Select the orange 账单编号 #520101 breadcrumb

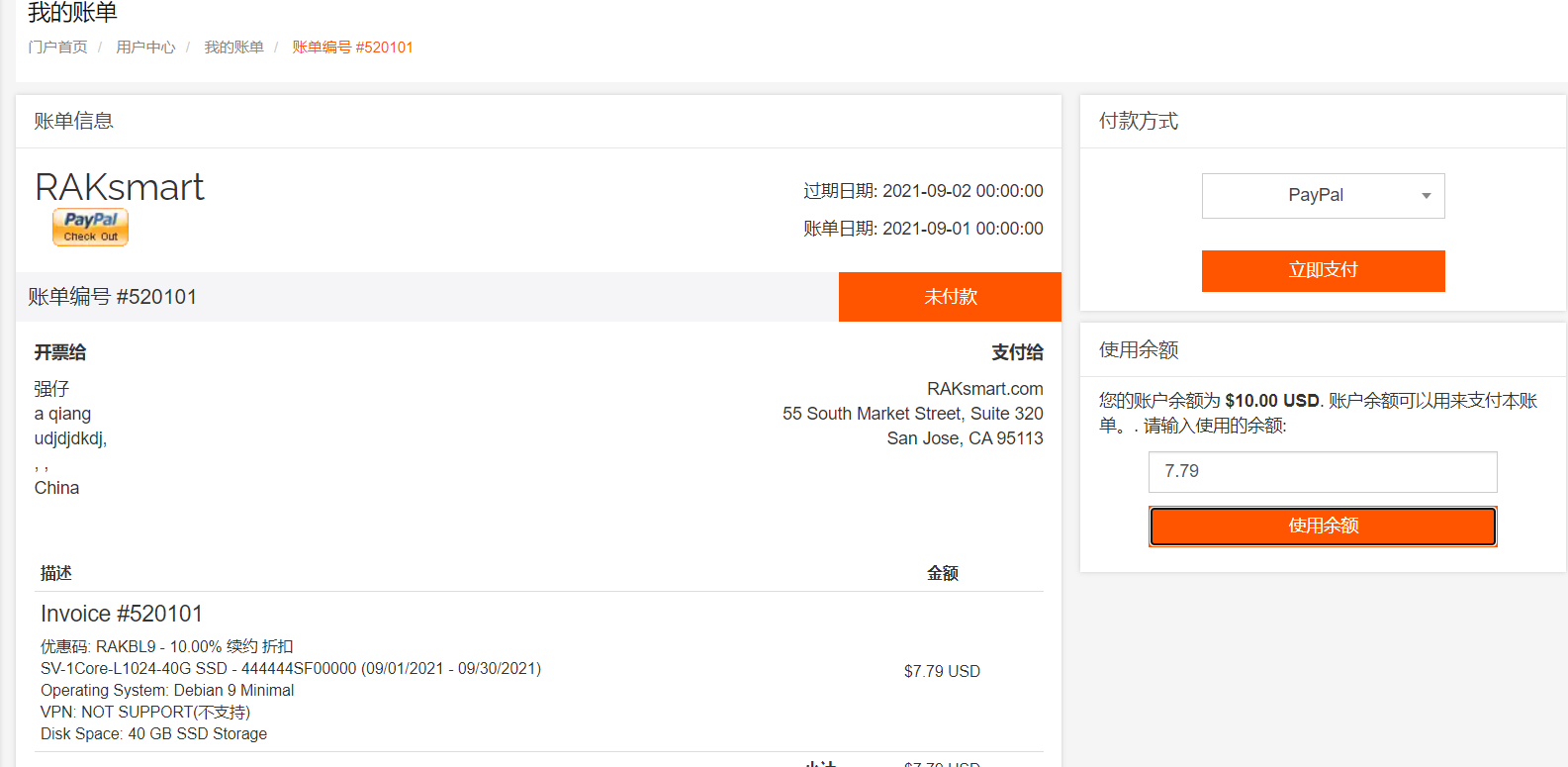[352, 48]
